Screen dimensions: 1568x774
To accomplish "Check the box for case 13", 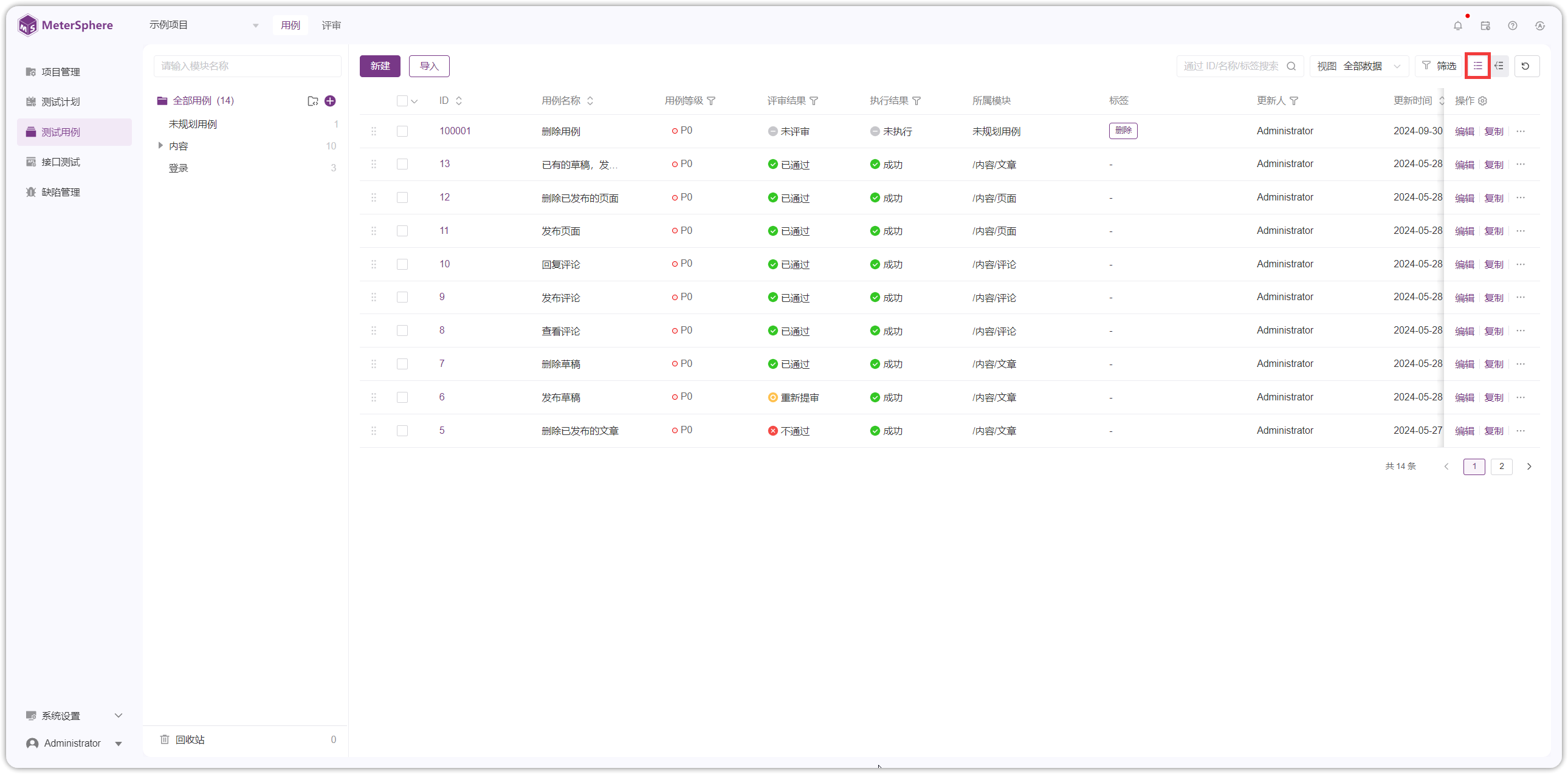I will tap(402, 164).
